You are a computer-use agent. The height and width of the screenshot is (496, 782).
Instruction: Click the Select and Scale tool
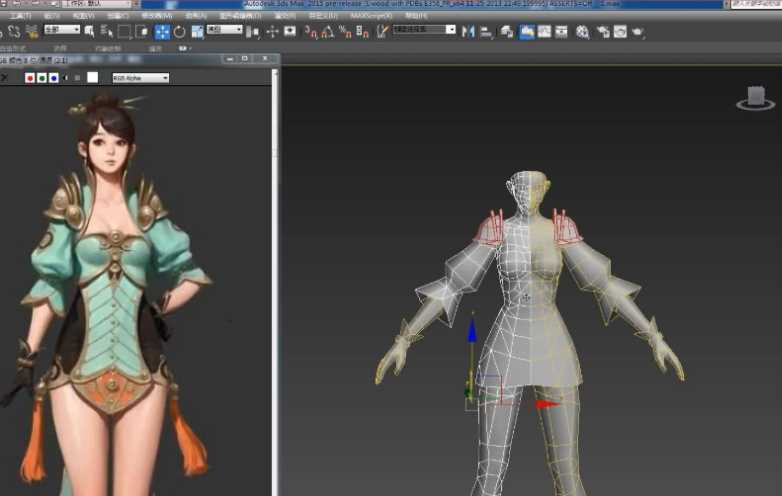[x=197, y=31]
